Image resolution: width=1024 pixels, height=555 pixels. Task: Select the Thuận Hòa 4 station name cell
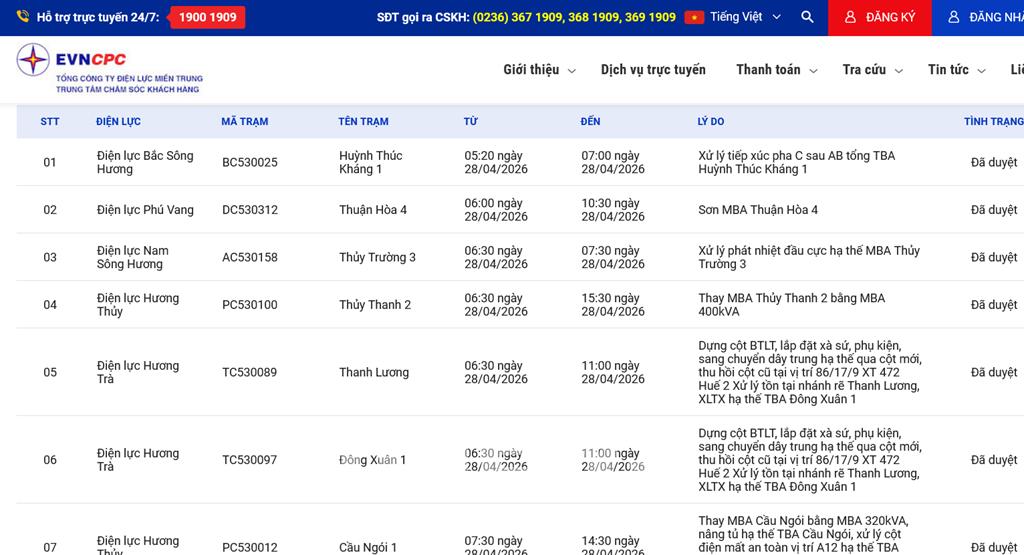tap(373, 210)
